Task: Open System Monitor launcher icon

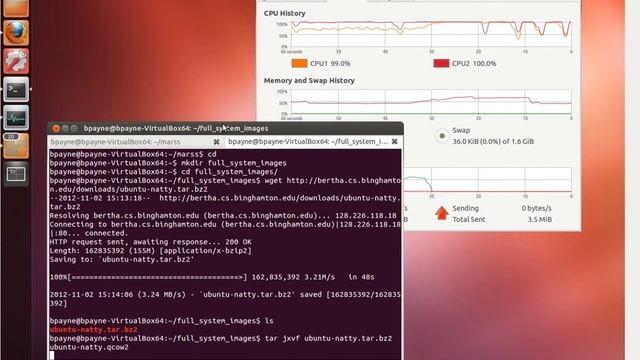Action: [x=16, y=118]
